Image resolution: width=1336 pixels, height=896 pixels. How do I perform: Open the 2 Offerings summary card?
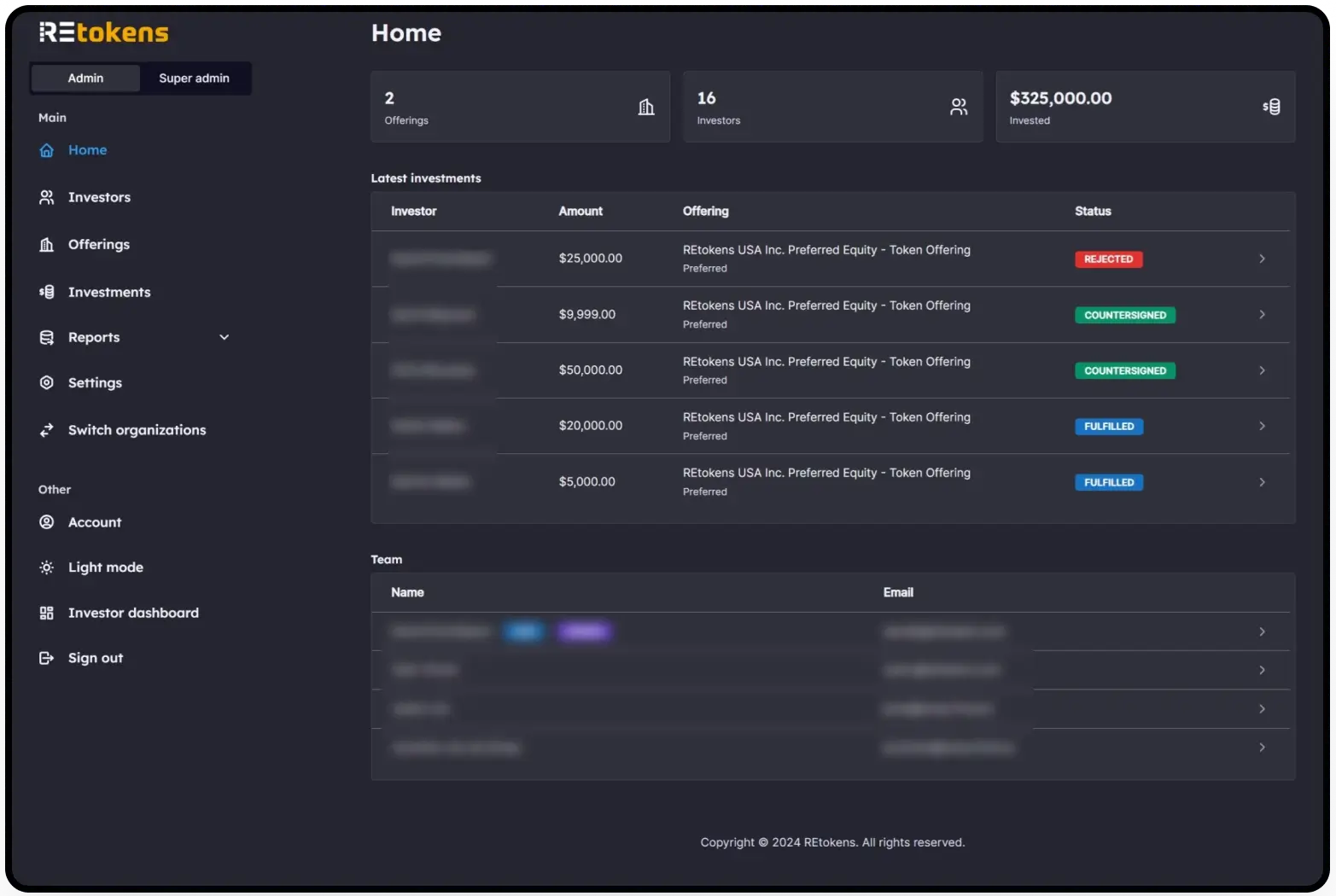[x=521, y=107]
